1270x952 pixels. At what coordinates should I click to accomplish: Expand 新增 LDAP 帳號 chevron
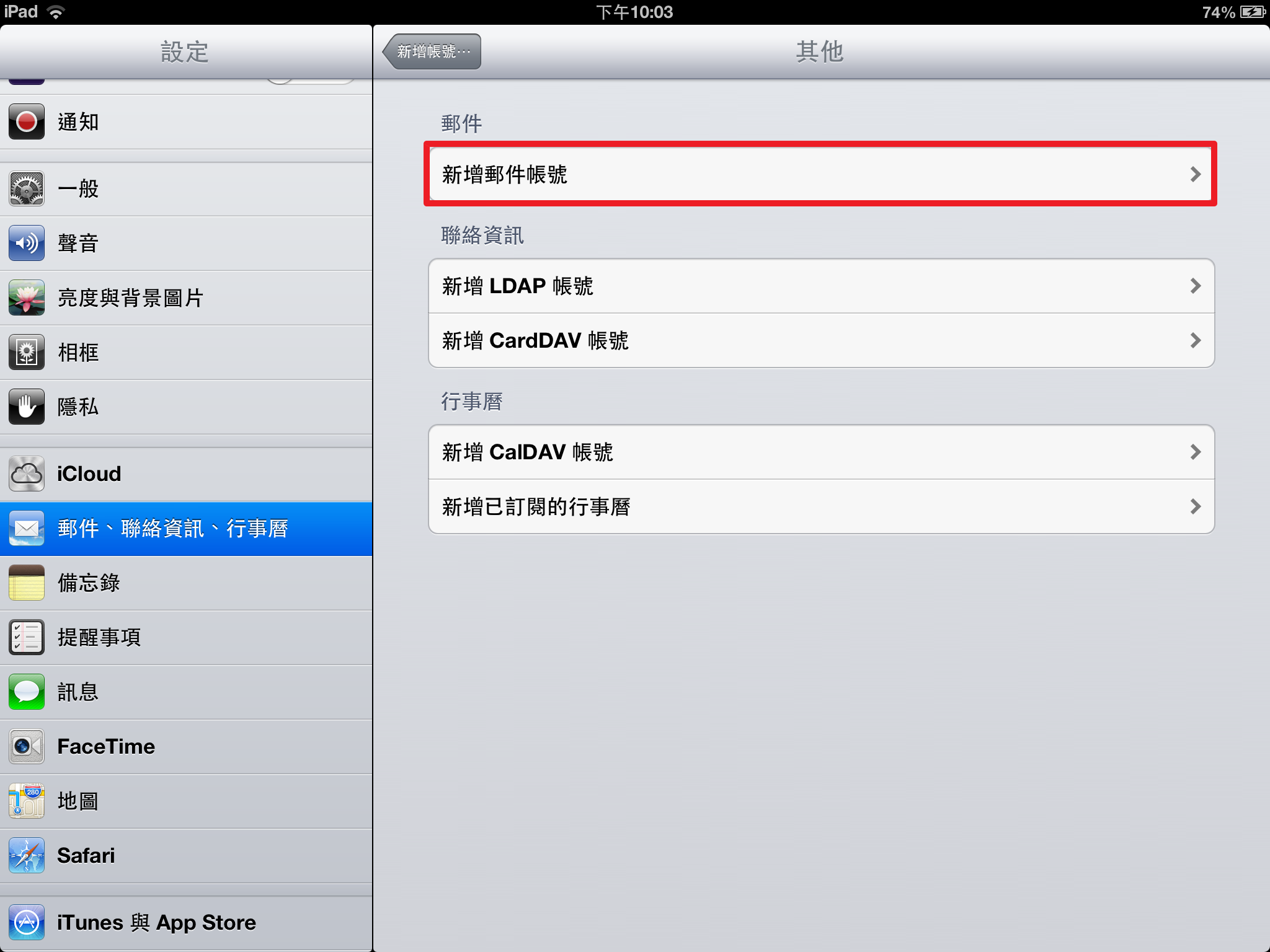click(x=1196, y=286)
